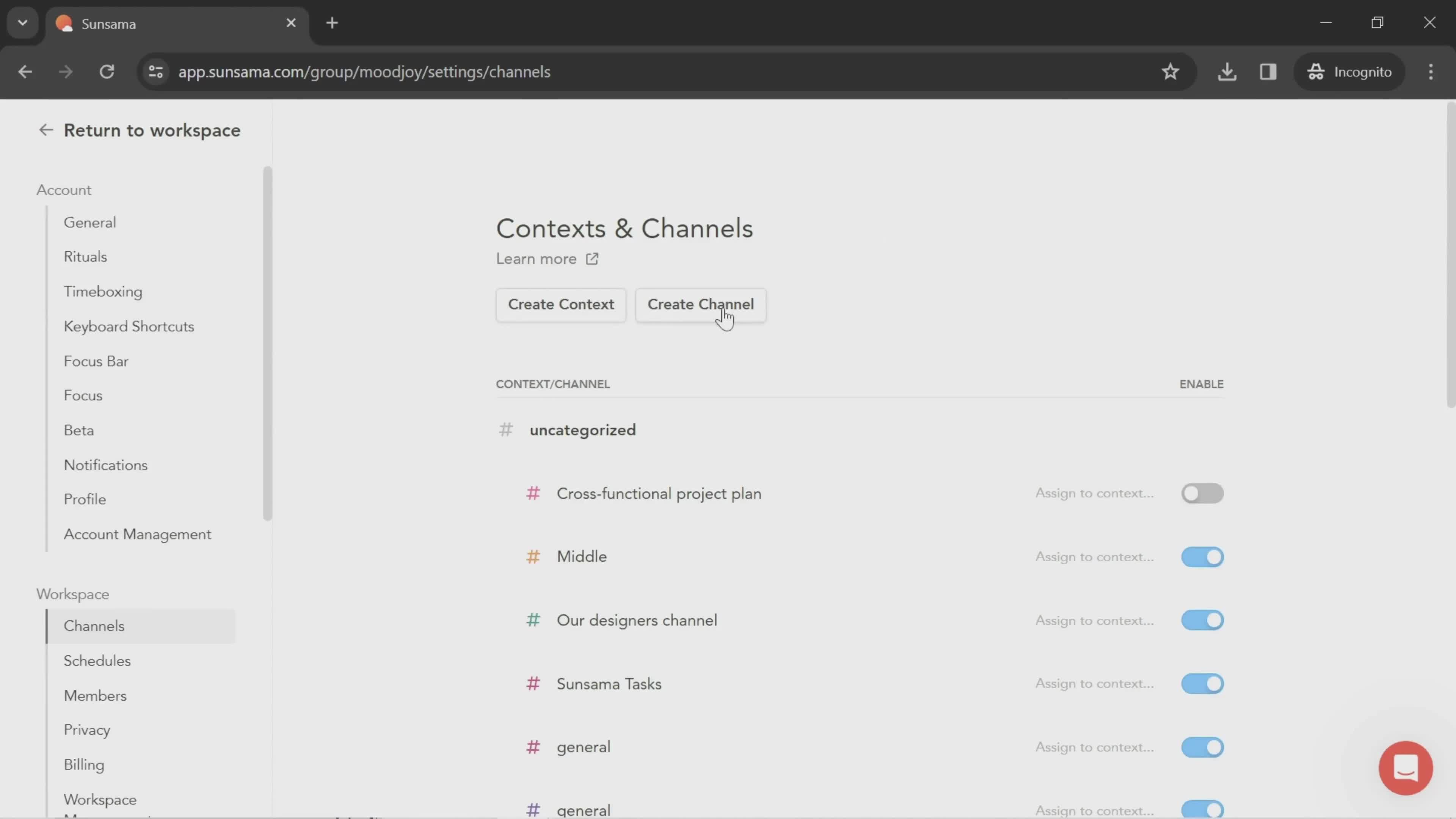Open Billing settings
The height and width of the screenshot is (819, 1456).
click(x=84, y=765)
